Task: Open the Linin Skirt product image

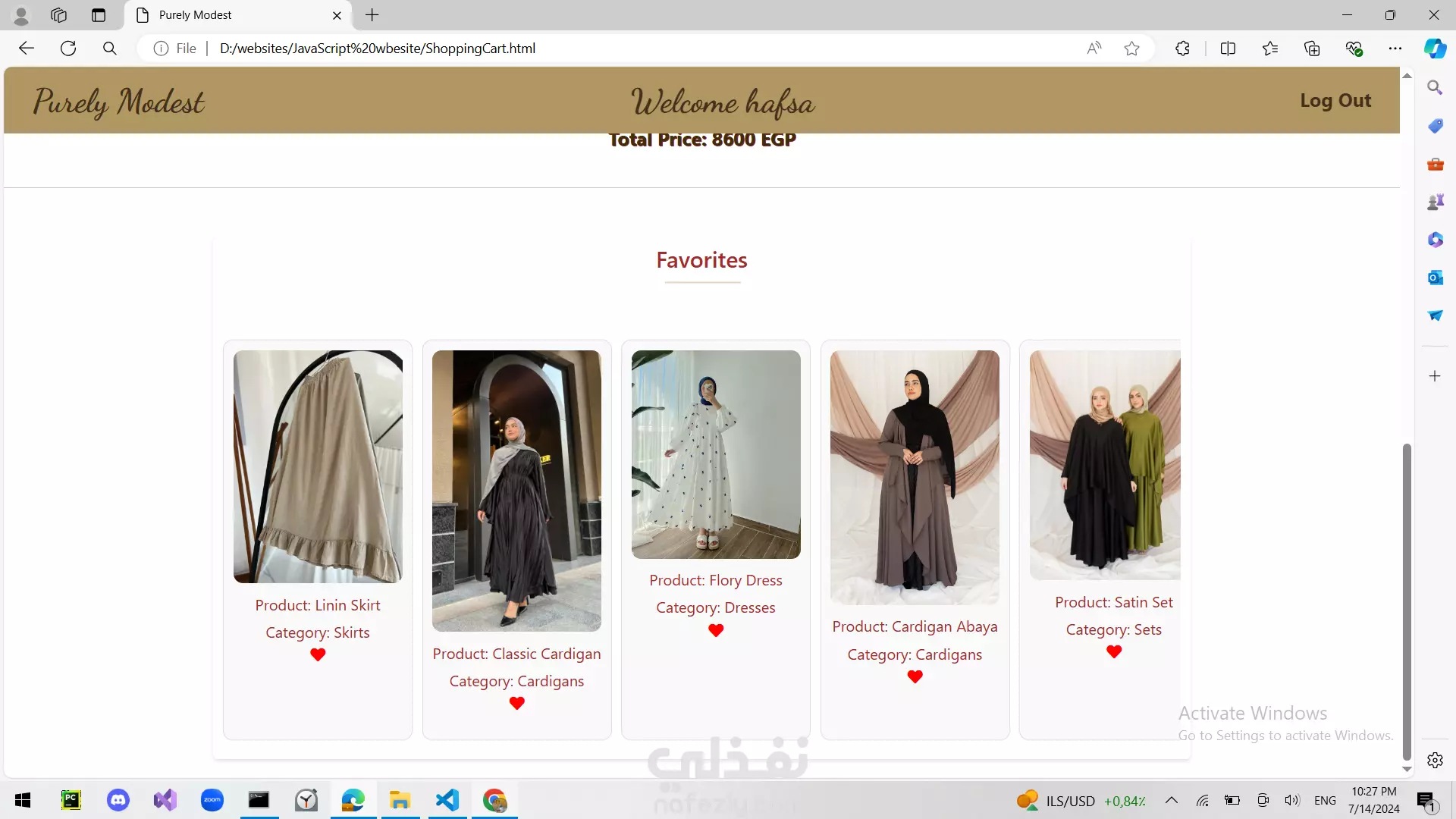Action: coord(318,466)
